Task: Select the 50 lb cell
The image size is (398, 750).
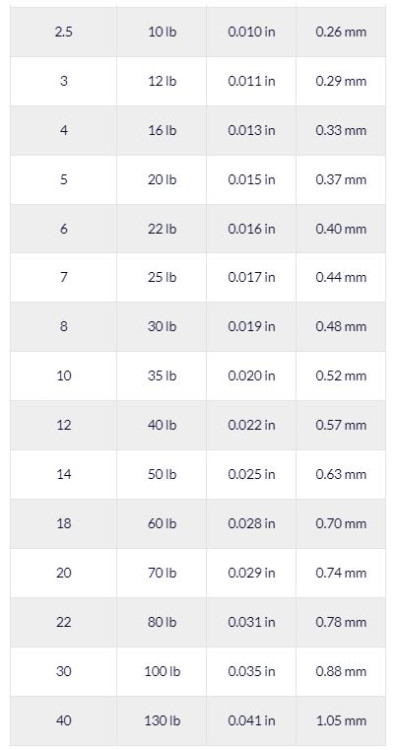Action: click(162, 474)
